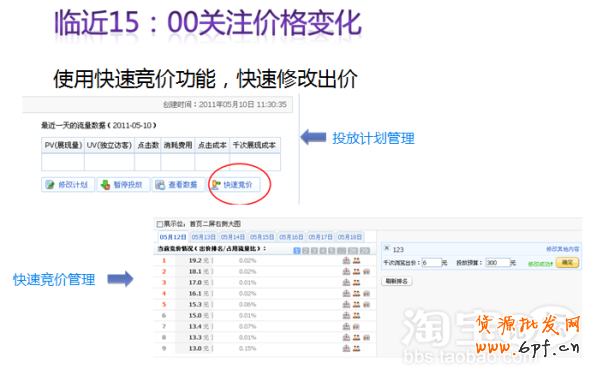Viewport: 590px width, 369px height.
Task: Open the 05月18日 date tab
Action: (x=350, y=237)
